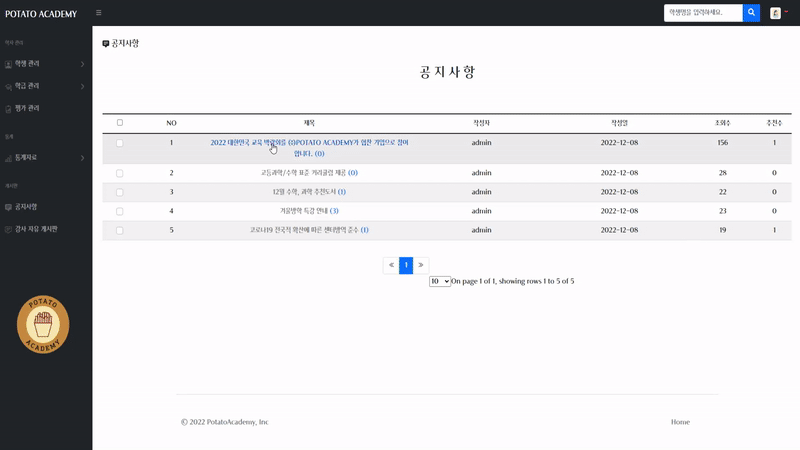
Task: Click the 공지사항 breadcrumb speech-bubble icon
Action: point(106,44)
